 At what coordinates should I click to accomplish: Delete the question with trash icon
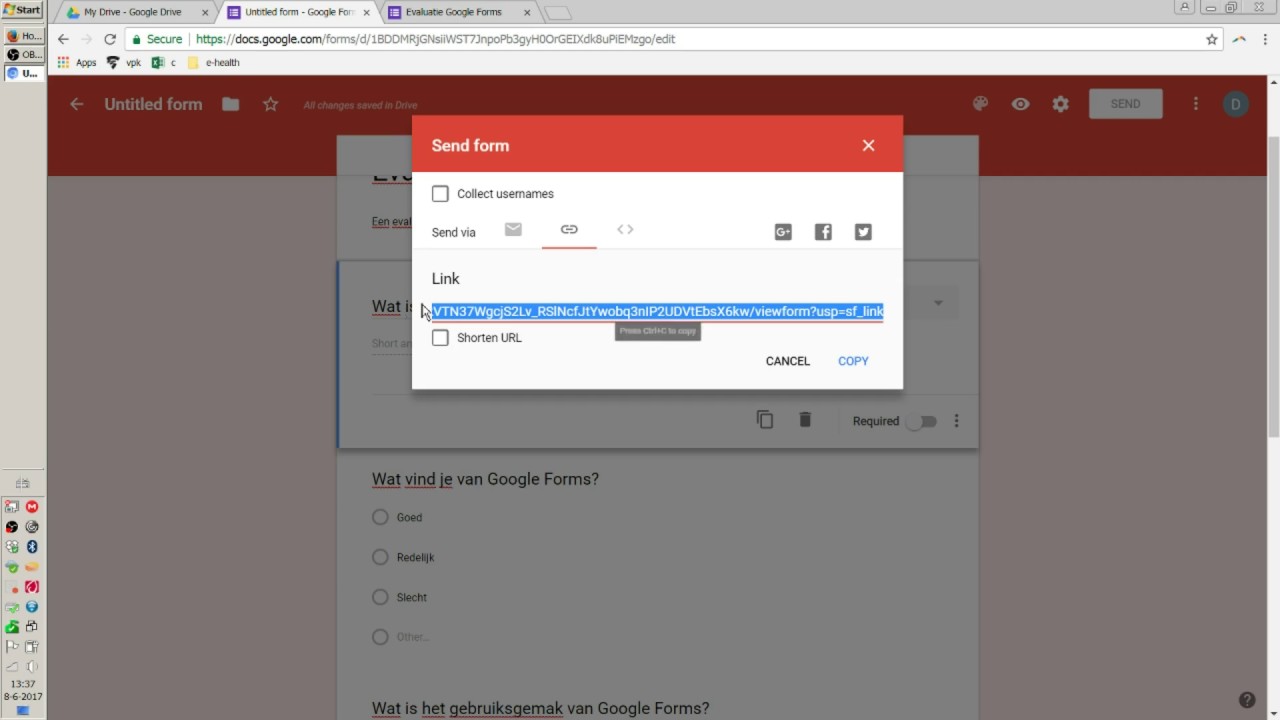805,420
